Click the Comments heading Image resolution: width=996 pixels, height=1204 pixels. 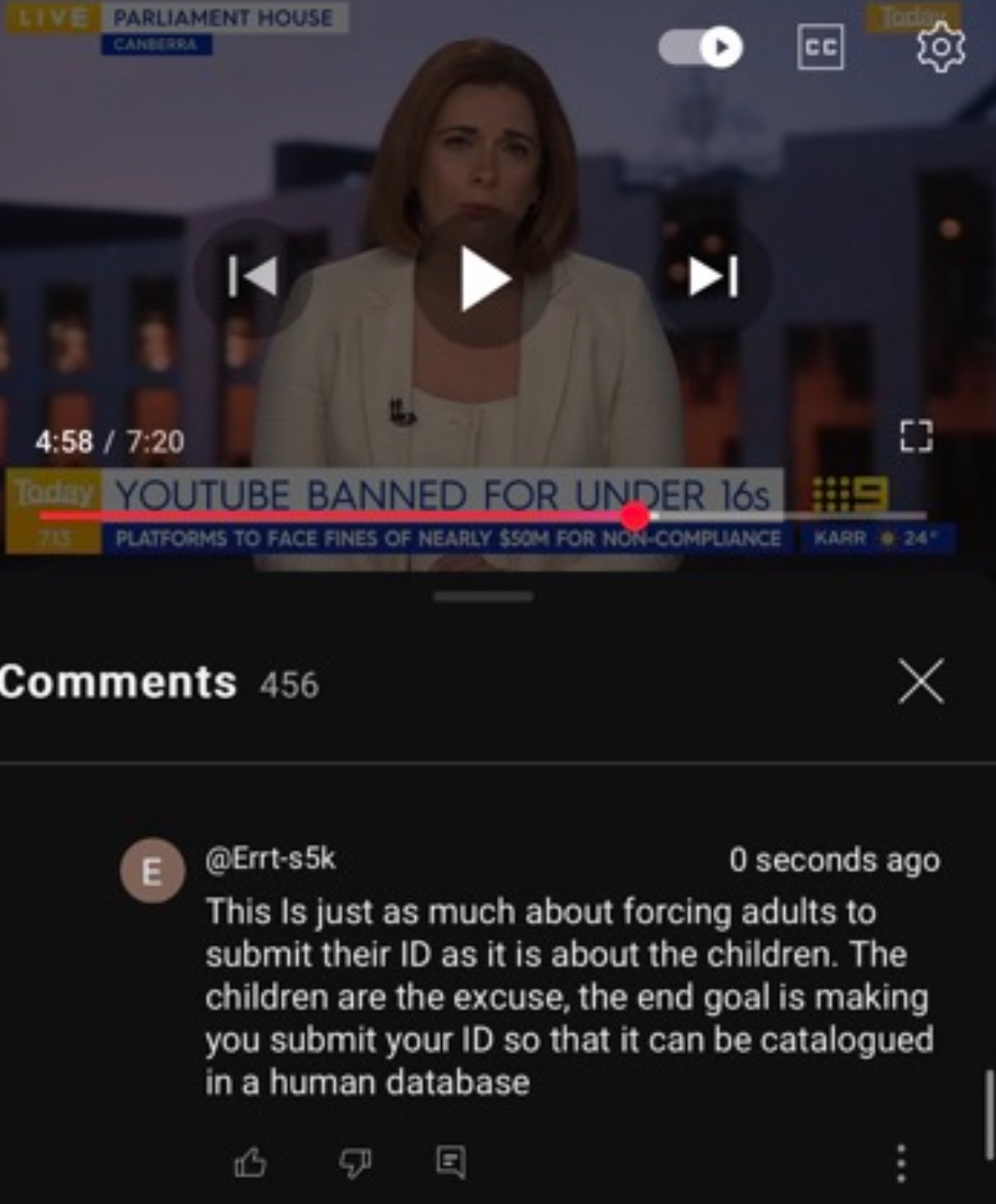[118, 682]
